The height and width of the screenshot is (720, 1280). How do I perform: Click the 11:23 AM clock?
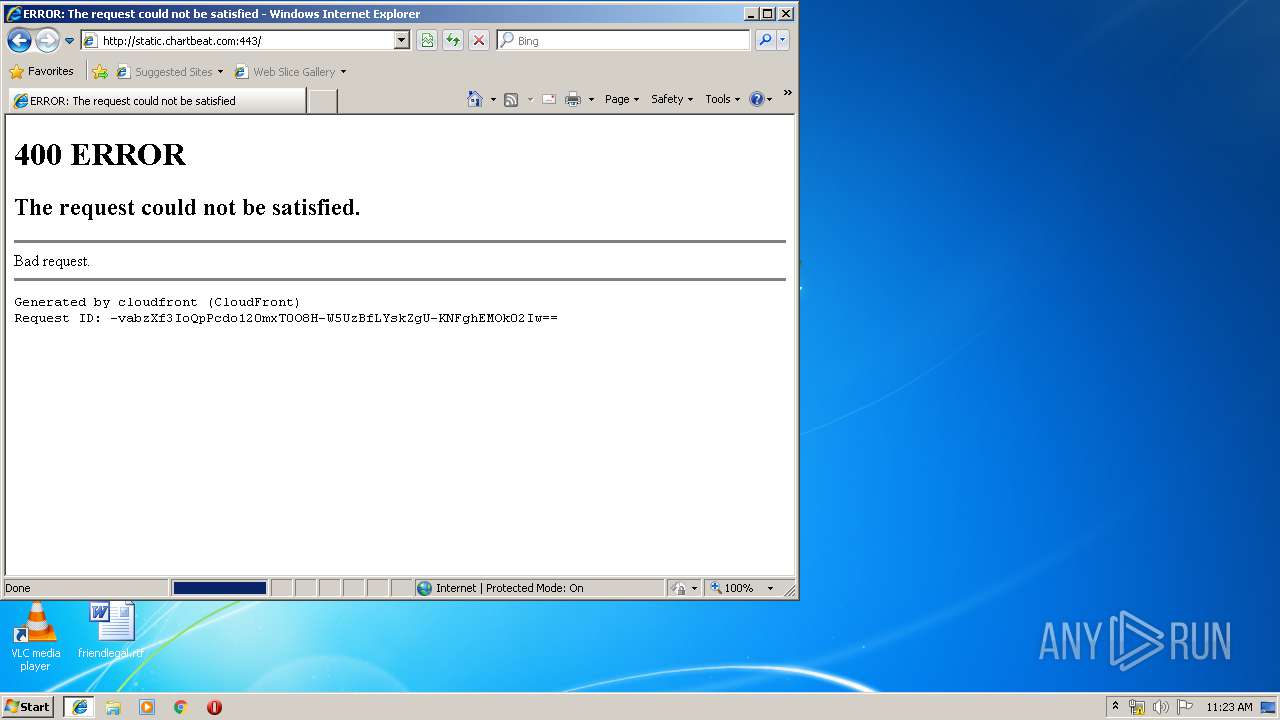click(1229, 707)
